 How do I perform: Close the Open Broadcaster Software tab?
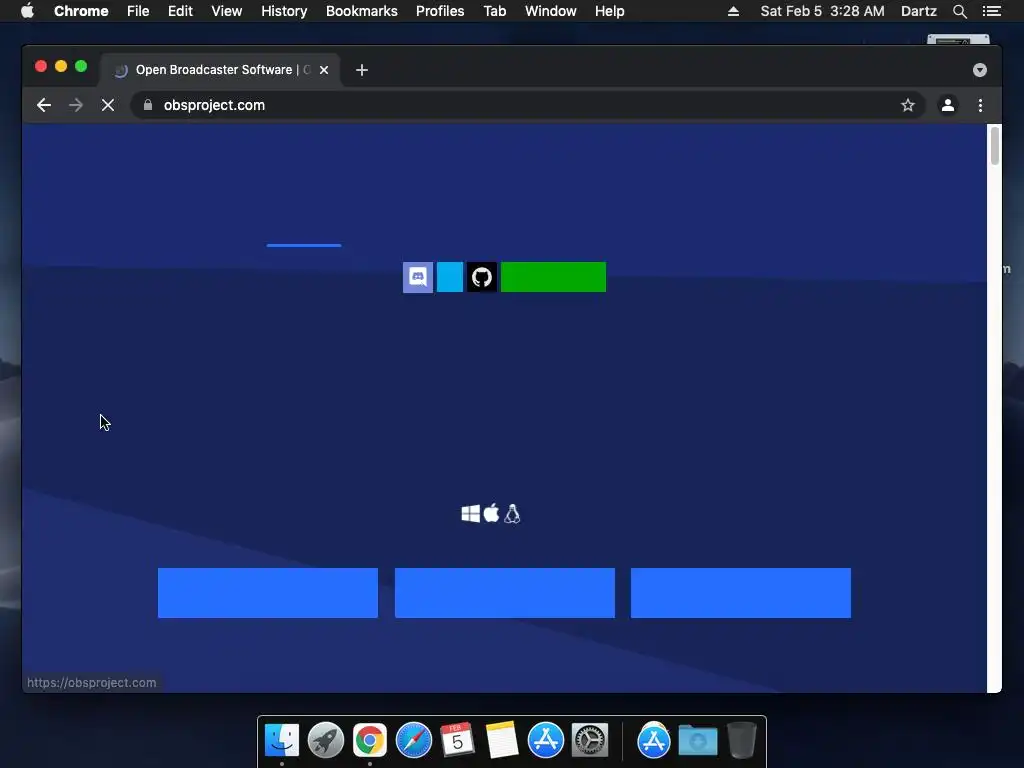tap(324, 70)
